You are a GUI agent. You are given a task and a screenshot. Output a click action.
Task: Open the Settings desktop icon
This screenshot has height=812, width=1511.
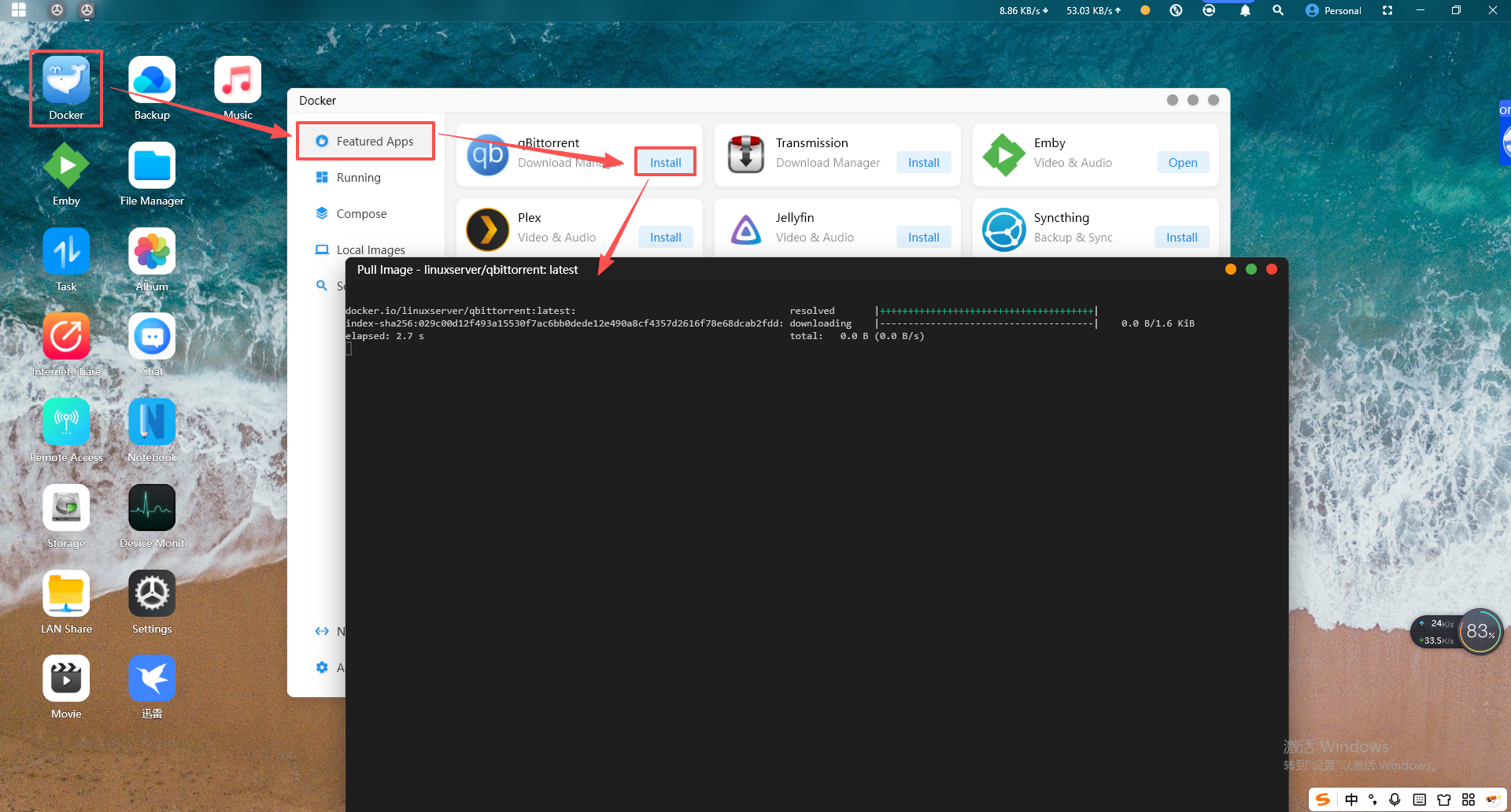(152, 593)
